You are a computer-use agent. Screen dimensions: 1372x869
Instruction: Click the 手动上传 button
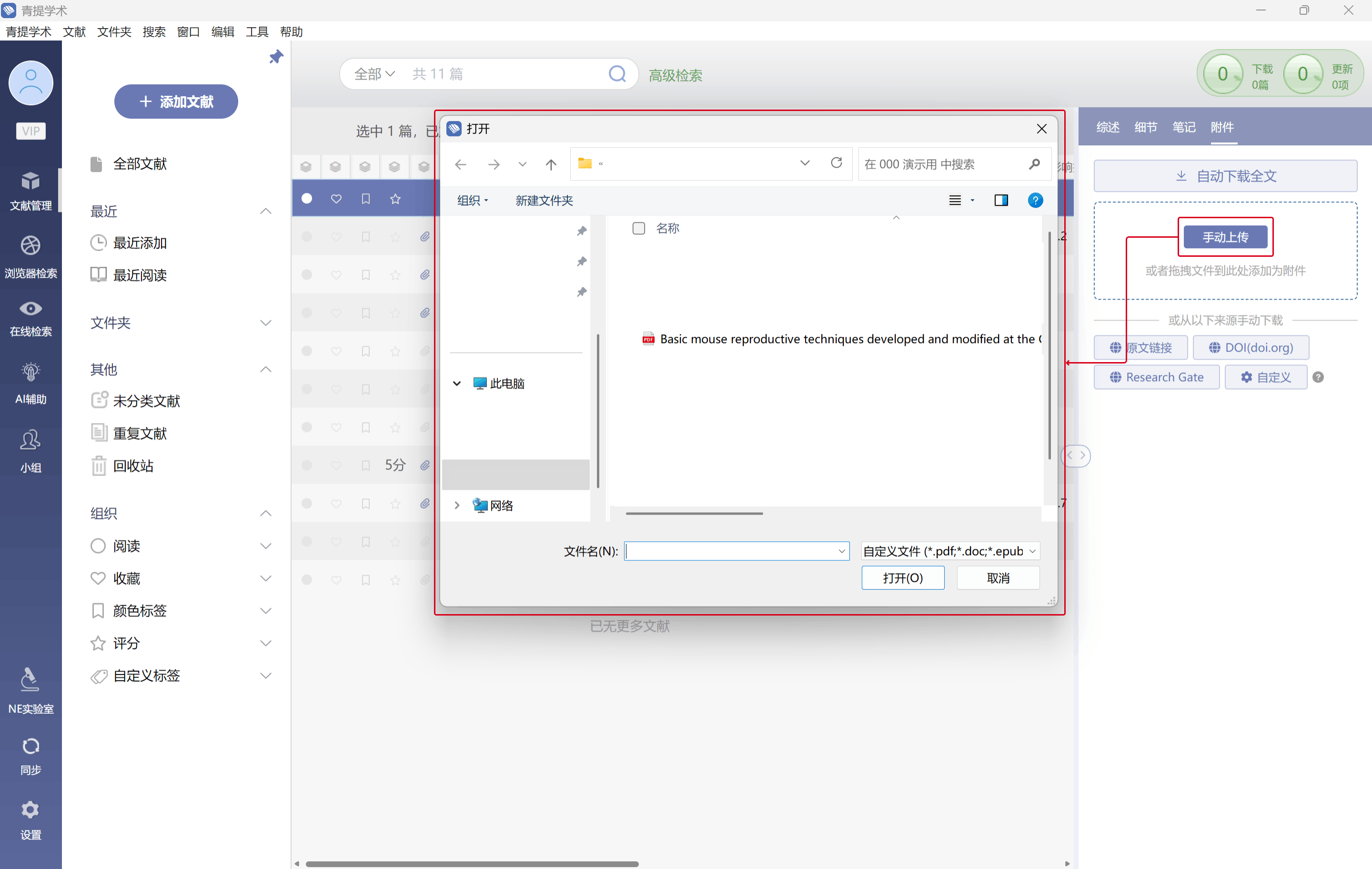click(1225, 237)
